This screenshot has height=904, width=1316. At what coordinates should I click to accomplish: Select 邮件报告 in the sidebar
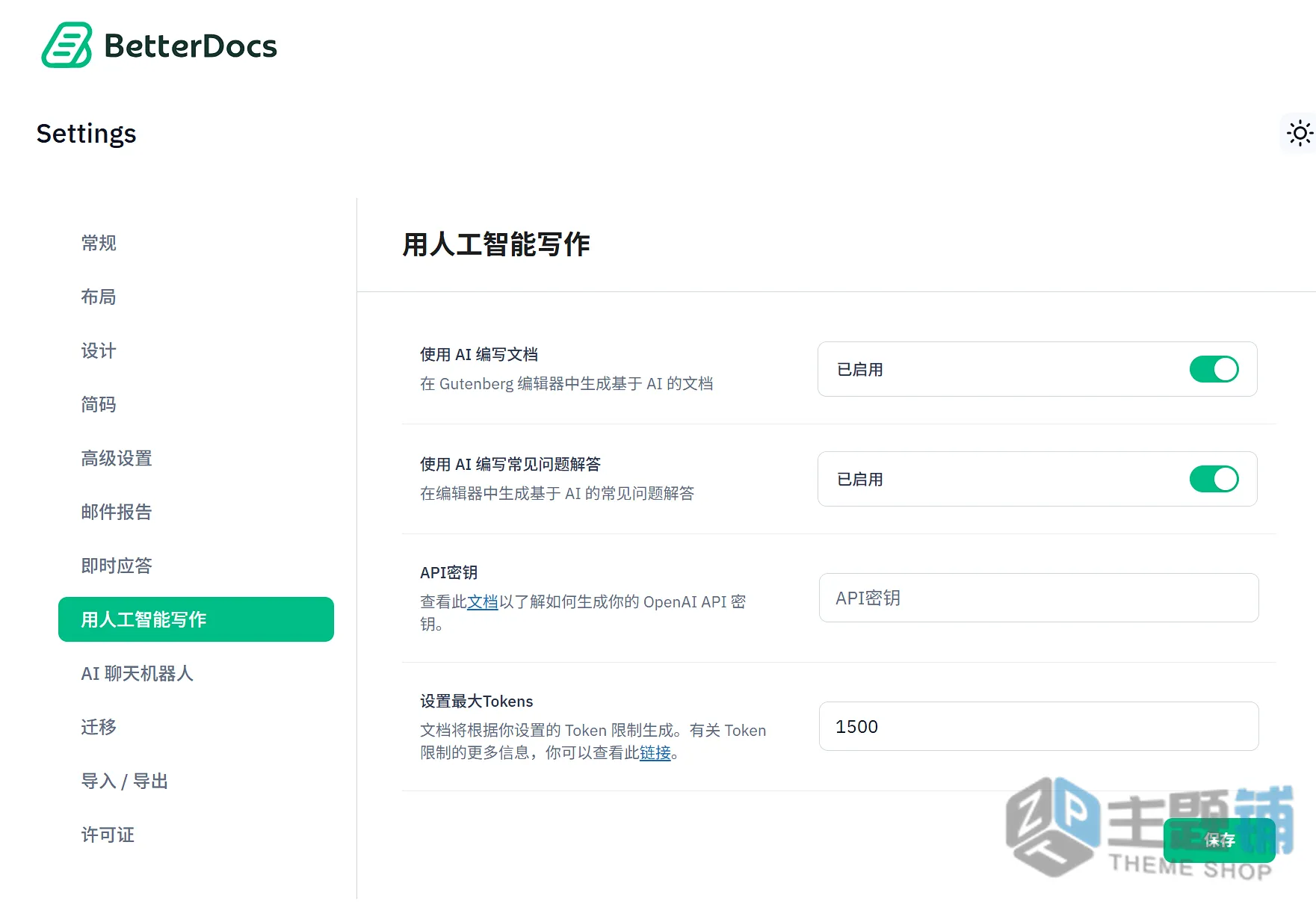(117, 512)
